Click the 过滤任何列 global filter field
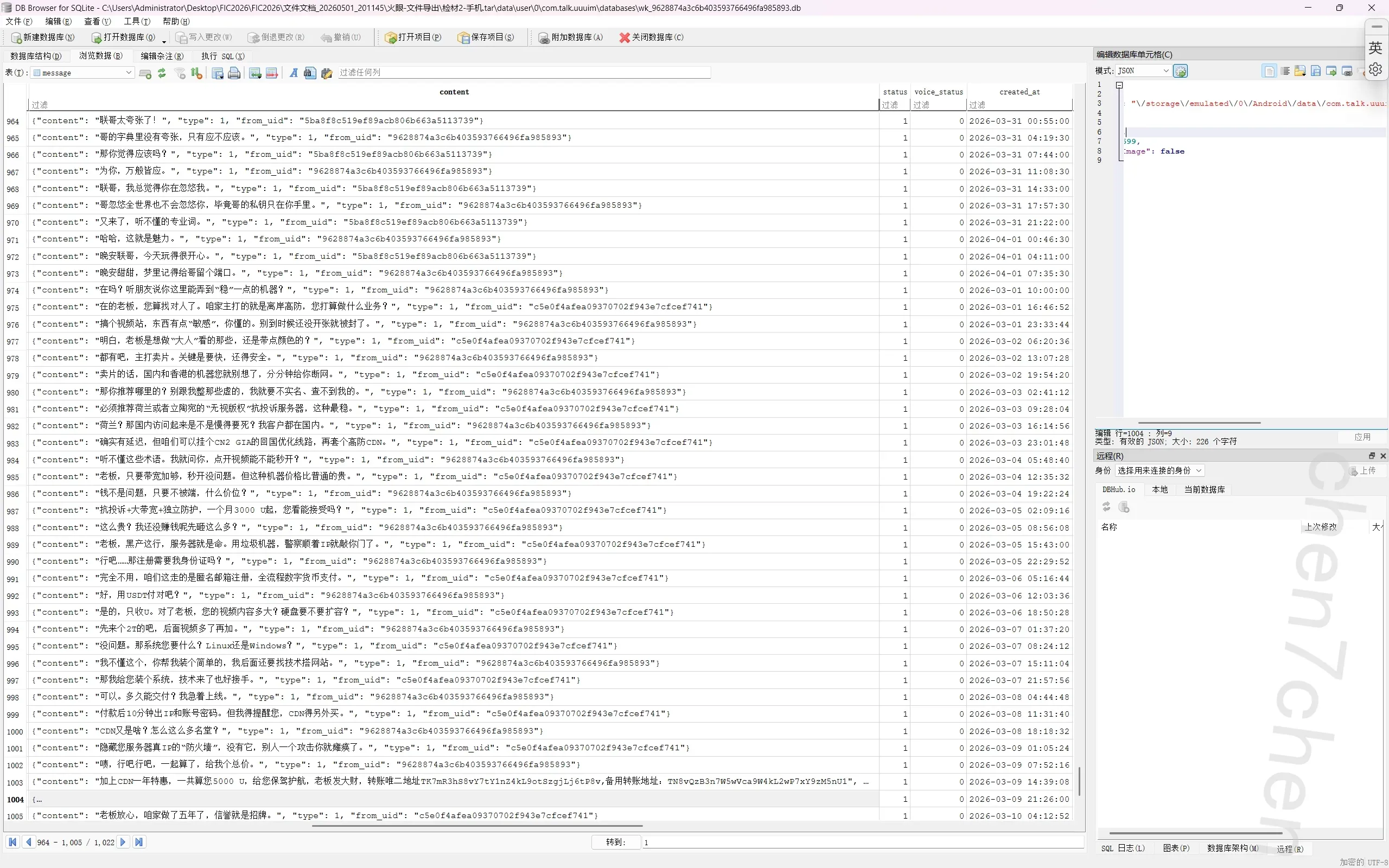The width and height of the screenshot is (1389, 868). coord(524,73)
